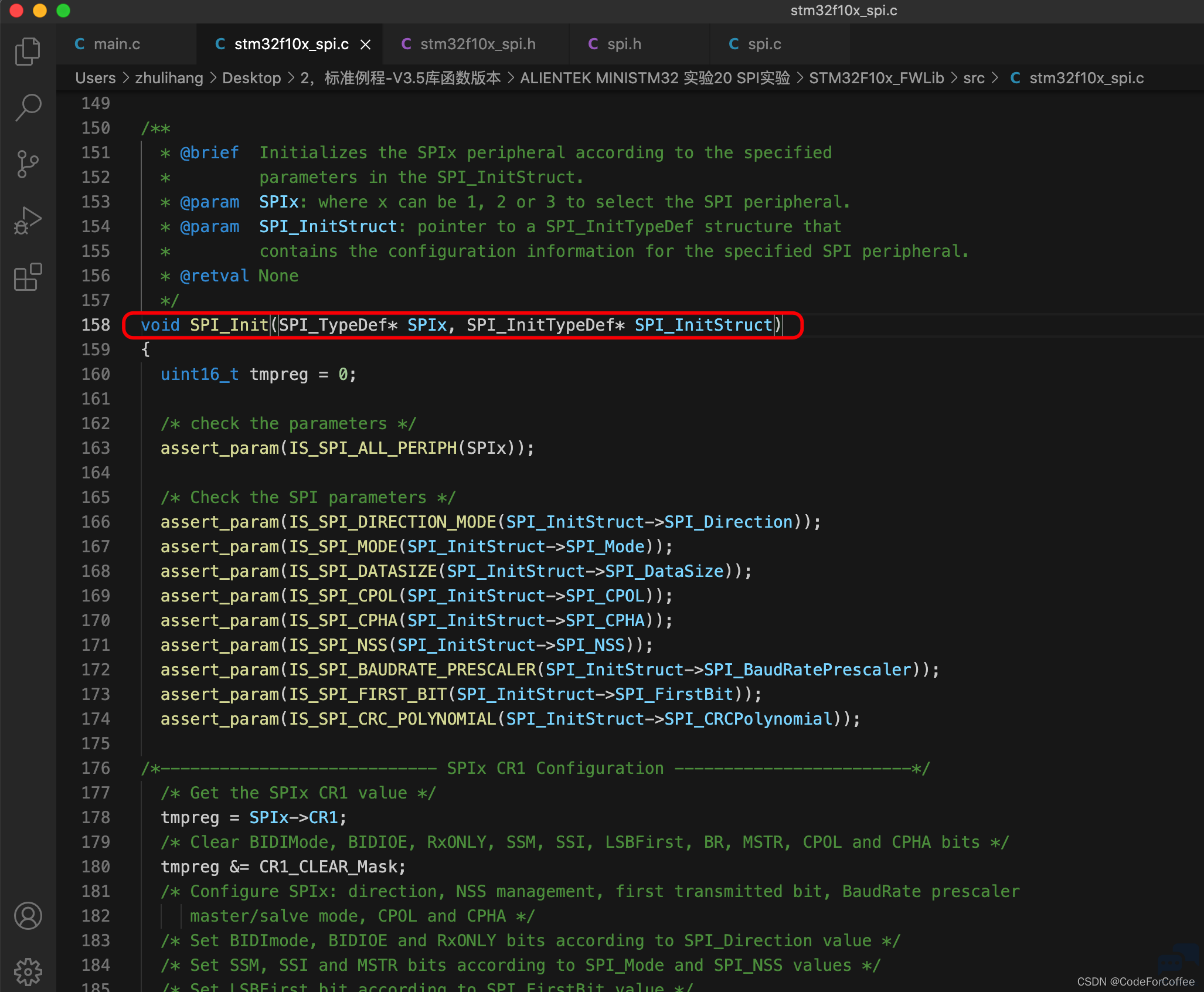Open the Search magnifier in activity bar
This screenshot has width=1204, height=992.
[28, 108]
